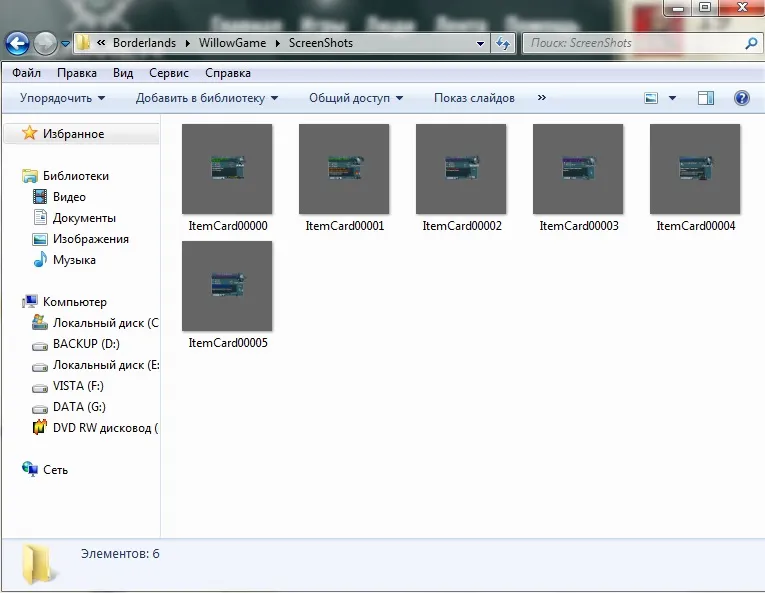Click into the search ScreenShots field
765x593 pixels.
click(x=630, y=43)
